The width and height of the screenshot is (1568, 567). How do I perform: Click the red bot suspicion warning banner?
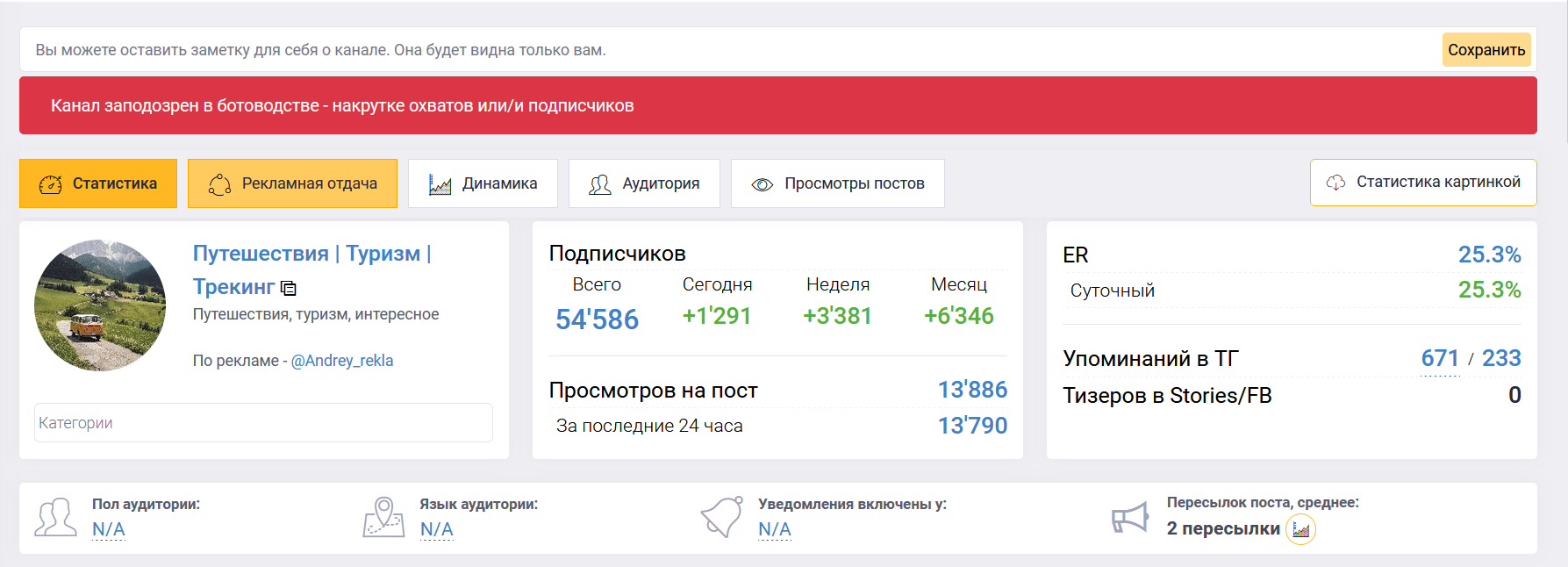point(778,105)
